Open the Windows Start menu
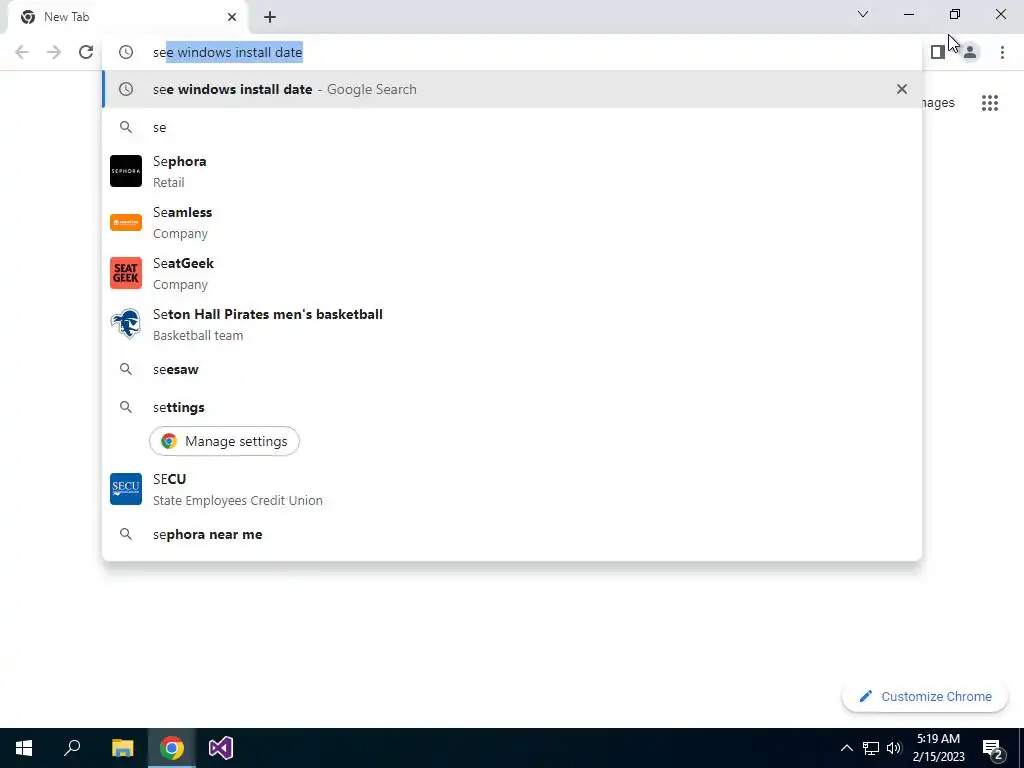The image size is (1024, 768). pos(24,748)
